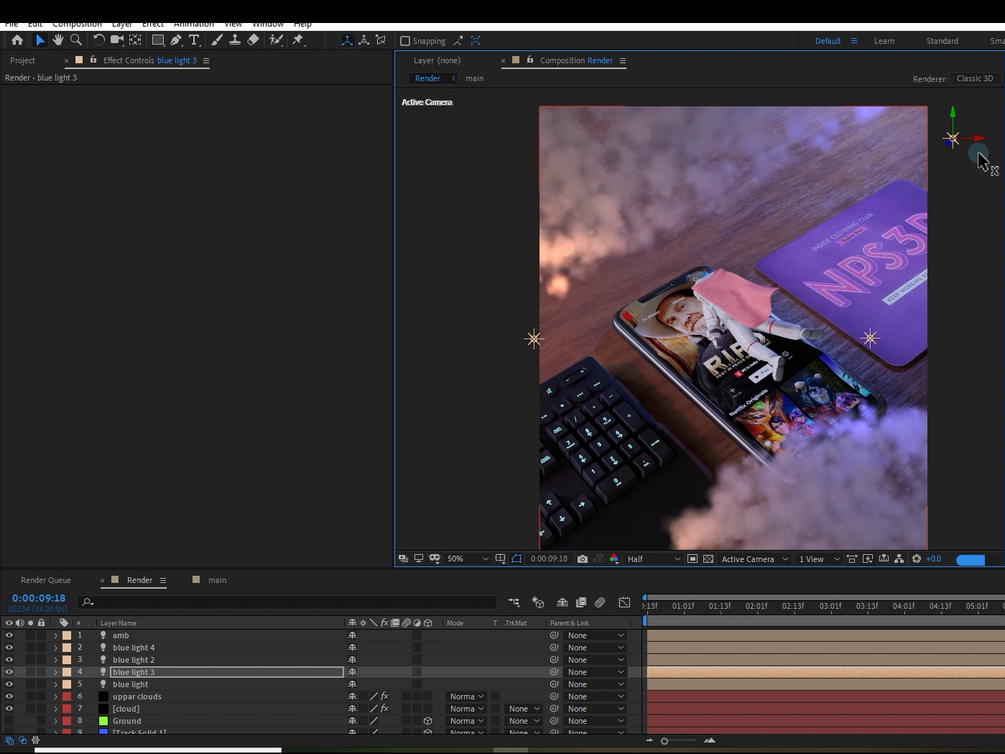Enable the Snapping checkbox
This screenshot has height=754, width=1005.
coord(405,41)
